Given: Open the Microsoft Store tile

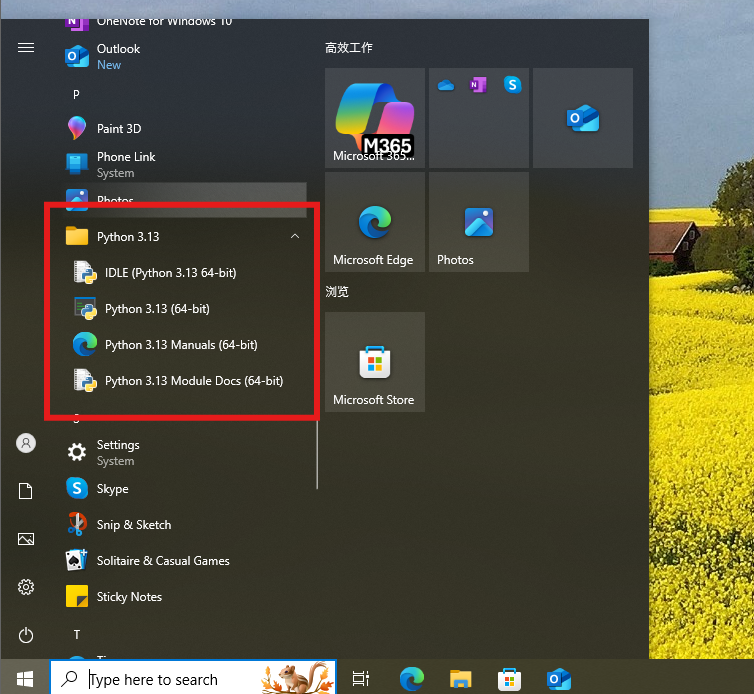Looking at the screenshot, I should [x=374, y=362].
